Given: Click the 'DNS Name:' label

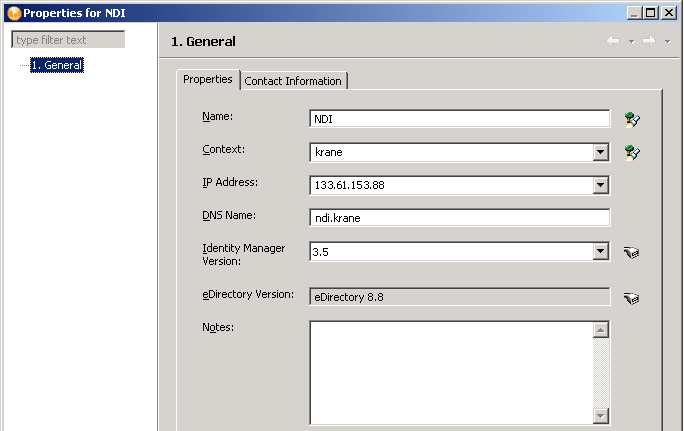Looking at the screenshot, I should pos(229,216).
